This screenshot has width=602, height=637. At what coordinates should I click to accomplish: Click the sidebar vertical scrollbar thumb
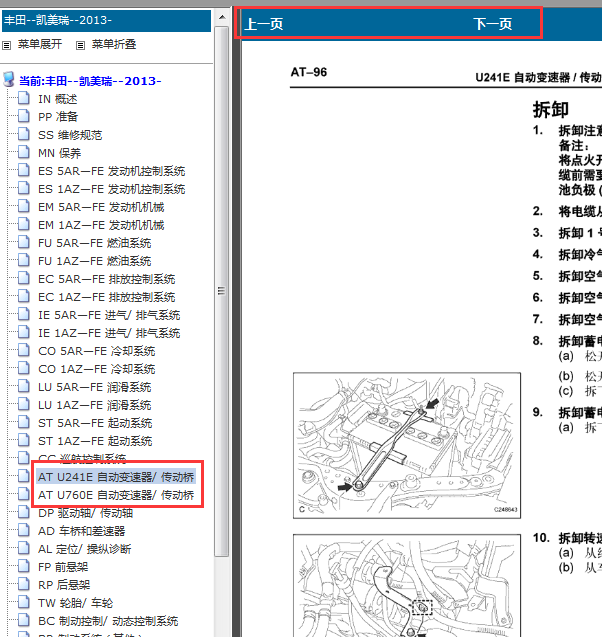tap(222, 291)
